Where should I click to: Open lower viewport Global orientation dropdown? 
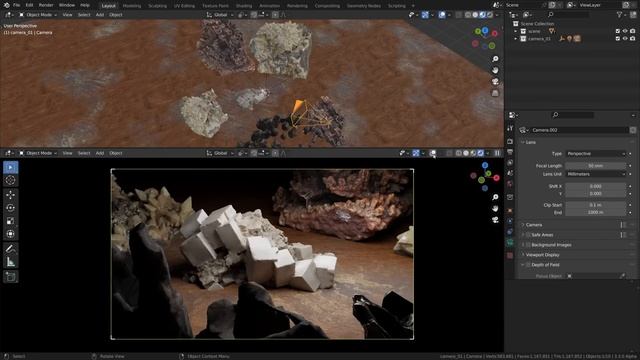click(x=220, y=153)
